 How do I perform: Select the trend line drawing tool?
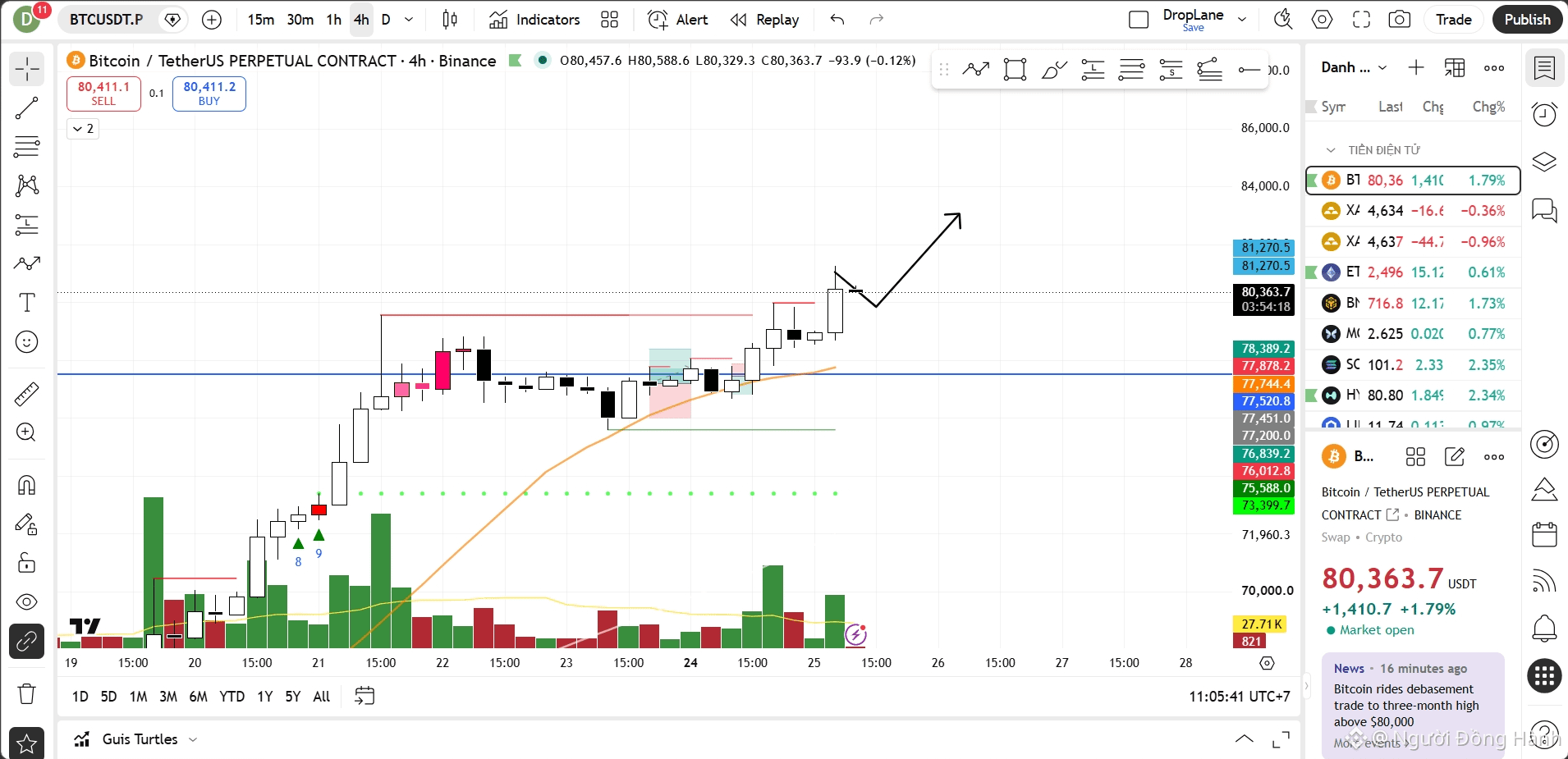(27, 107)
